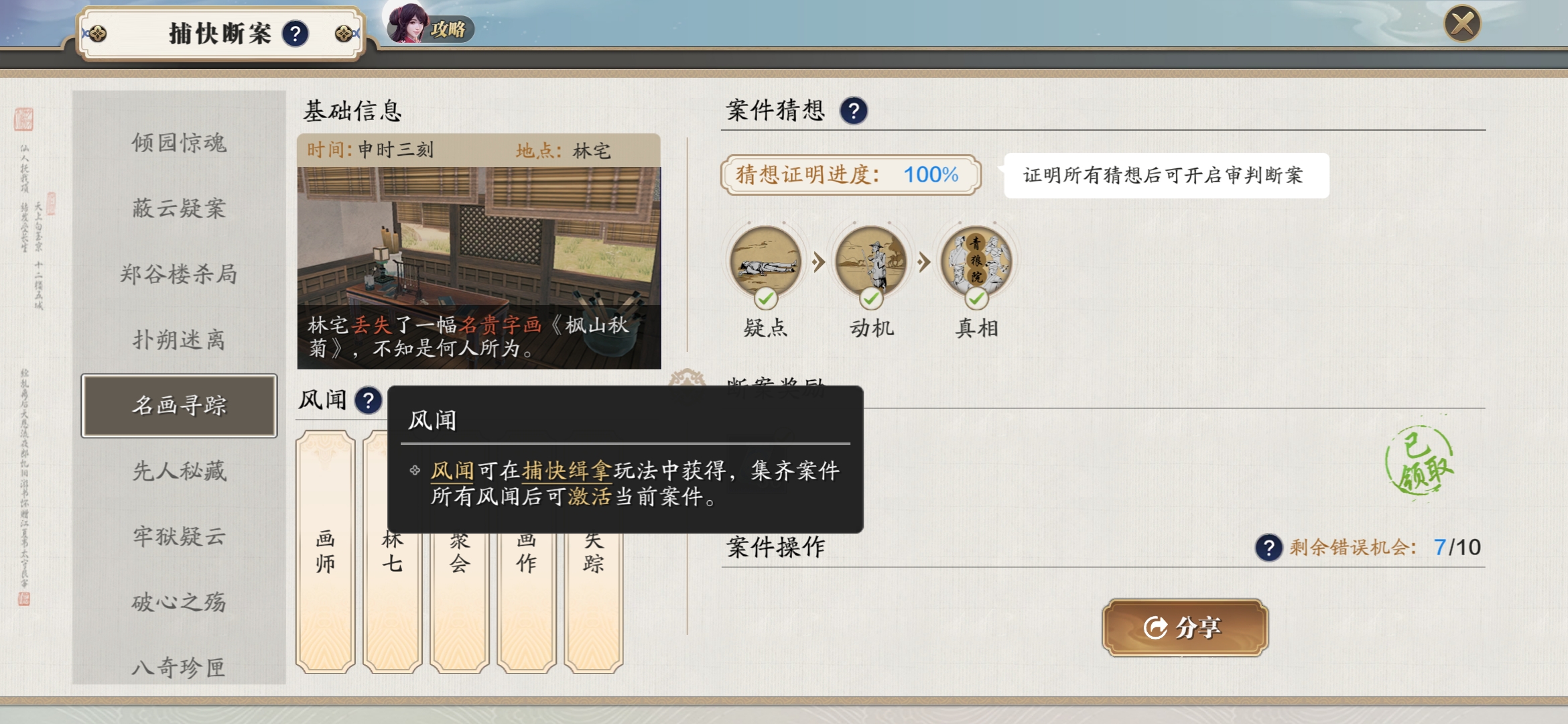Open the 牢狱疑云 case

(x=179, y=536)
